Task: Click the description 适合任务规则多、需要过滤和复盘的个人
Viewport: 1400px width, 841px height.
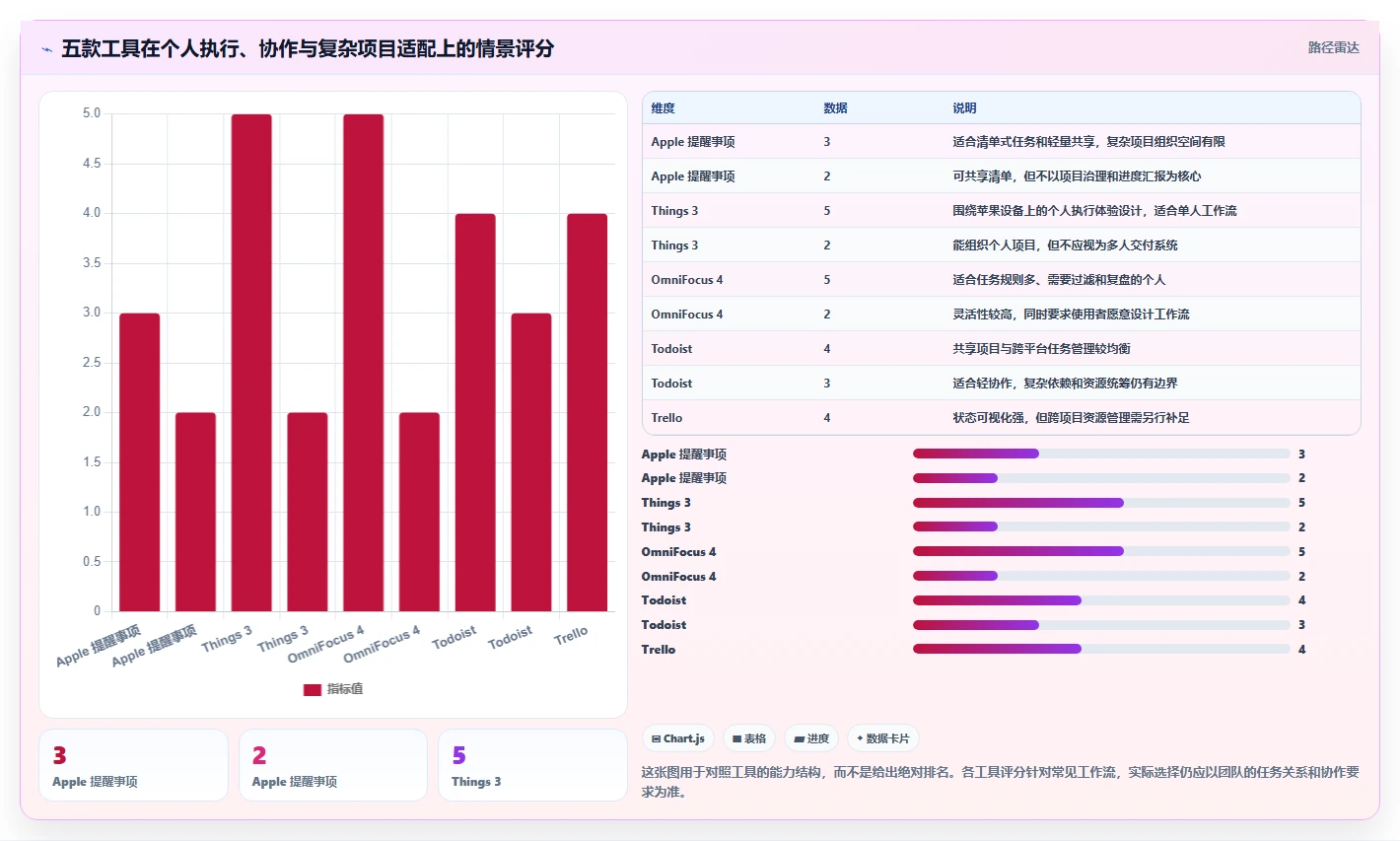Action: point(1059,280)
